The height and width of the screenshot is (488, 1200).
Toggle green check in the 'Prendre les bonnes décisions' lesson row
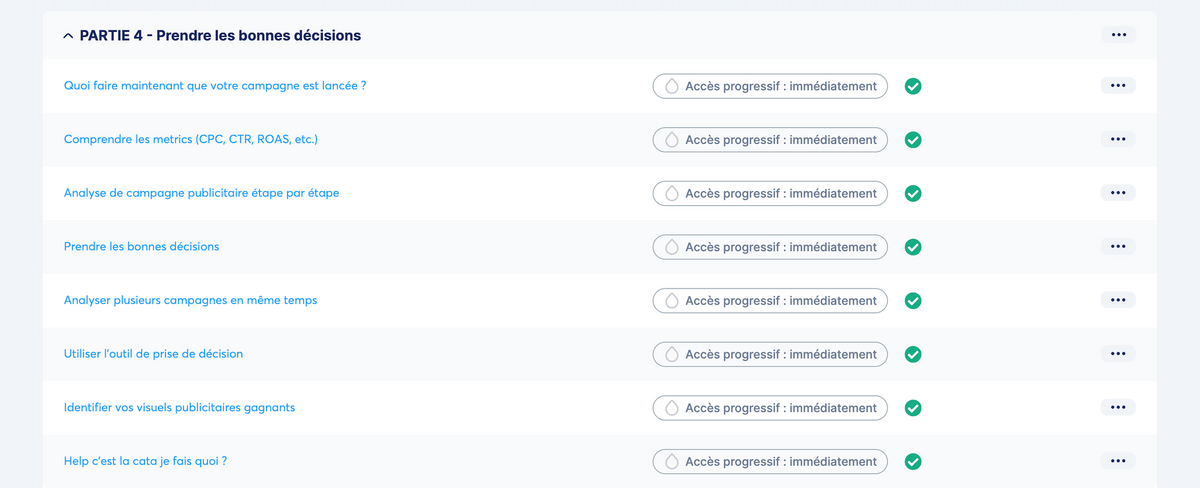click(x=913, y=247)
